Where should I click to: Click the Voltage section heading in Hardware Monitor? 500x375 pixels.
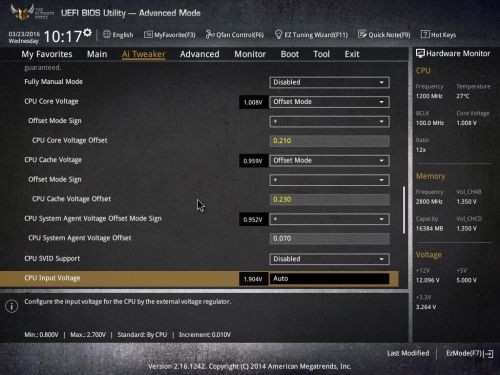tap(429, 255)
